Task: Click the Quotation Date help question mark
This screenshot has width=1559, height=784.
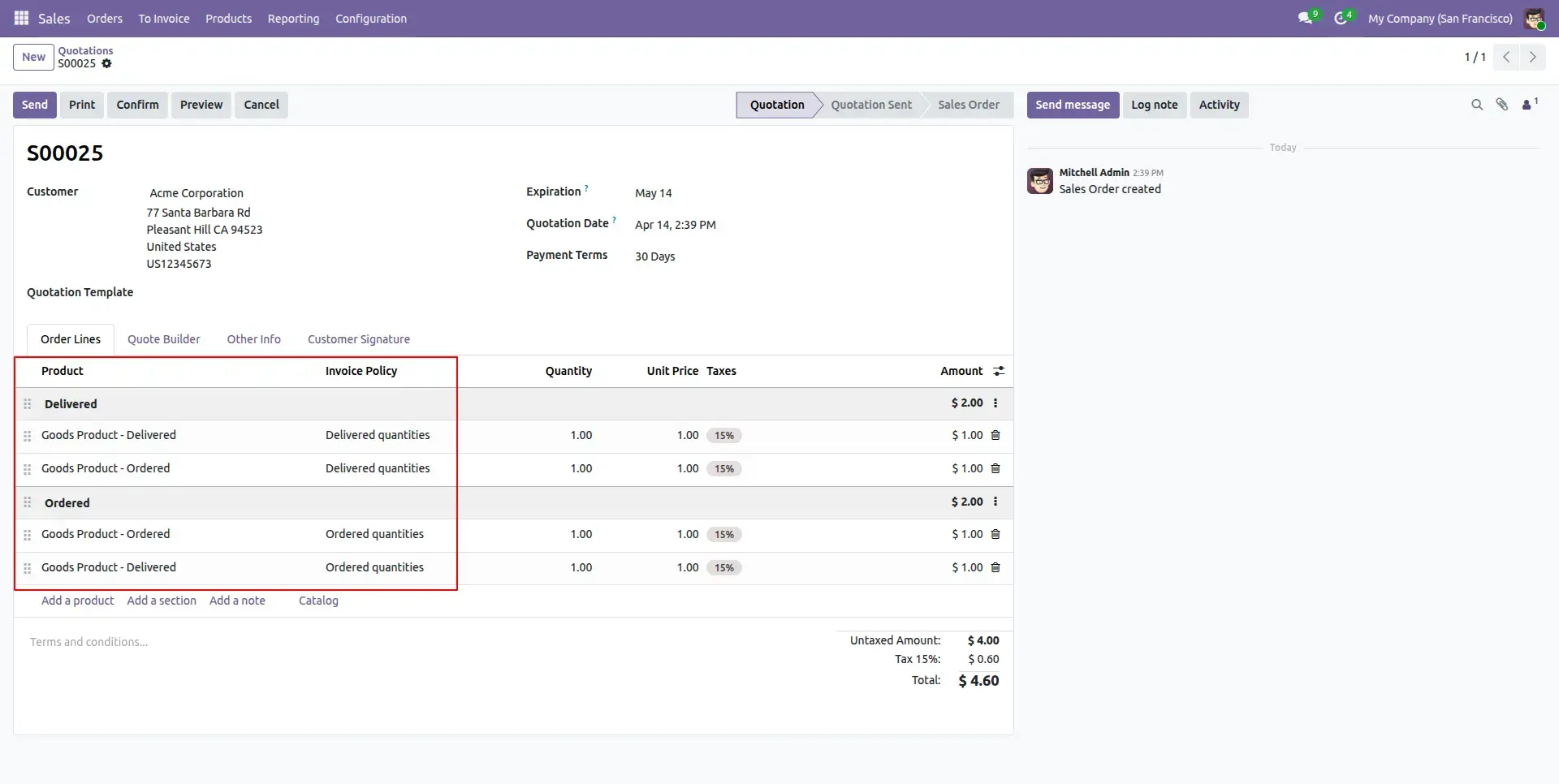Action: click(x=614, y=220)
